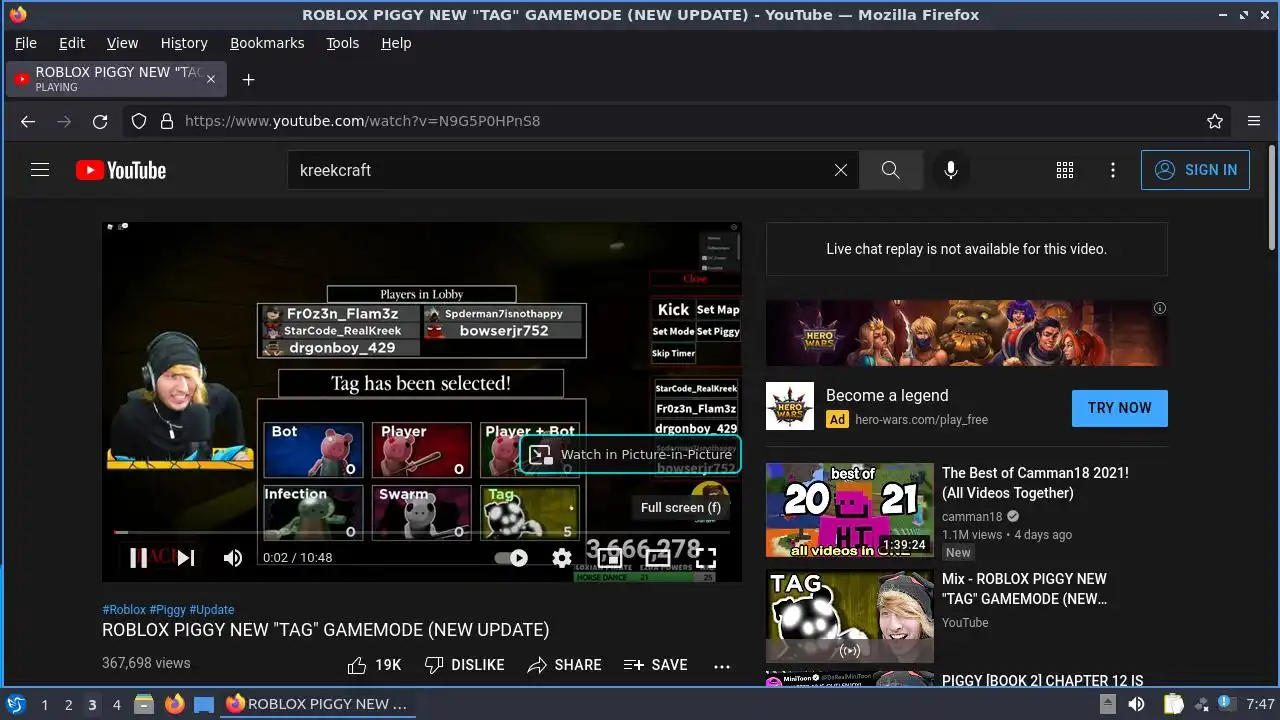The height and width of the screenshot is (720, 1280).
Task: Pause the video
Action: pos(138,558)
